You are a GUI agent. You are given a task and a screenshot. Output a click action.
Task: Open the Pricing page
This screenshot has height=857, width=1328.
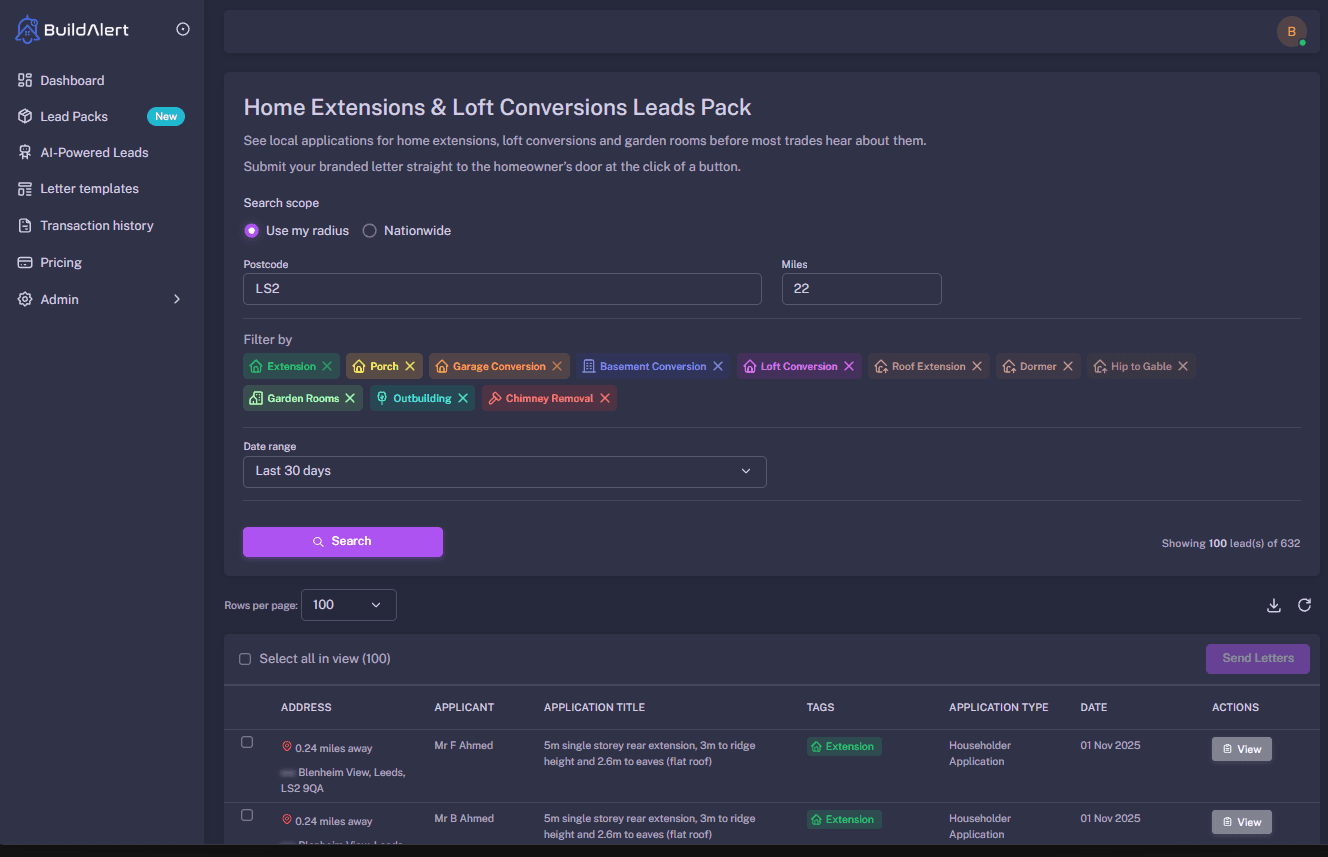60,262
